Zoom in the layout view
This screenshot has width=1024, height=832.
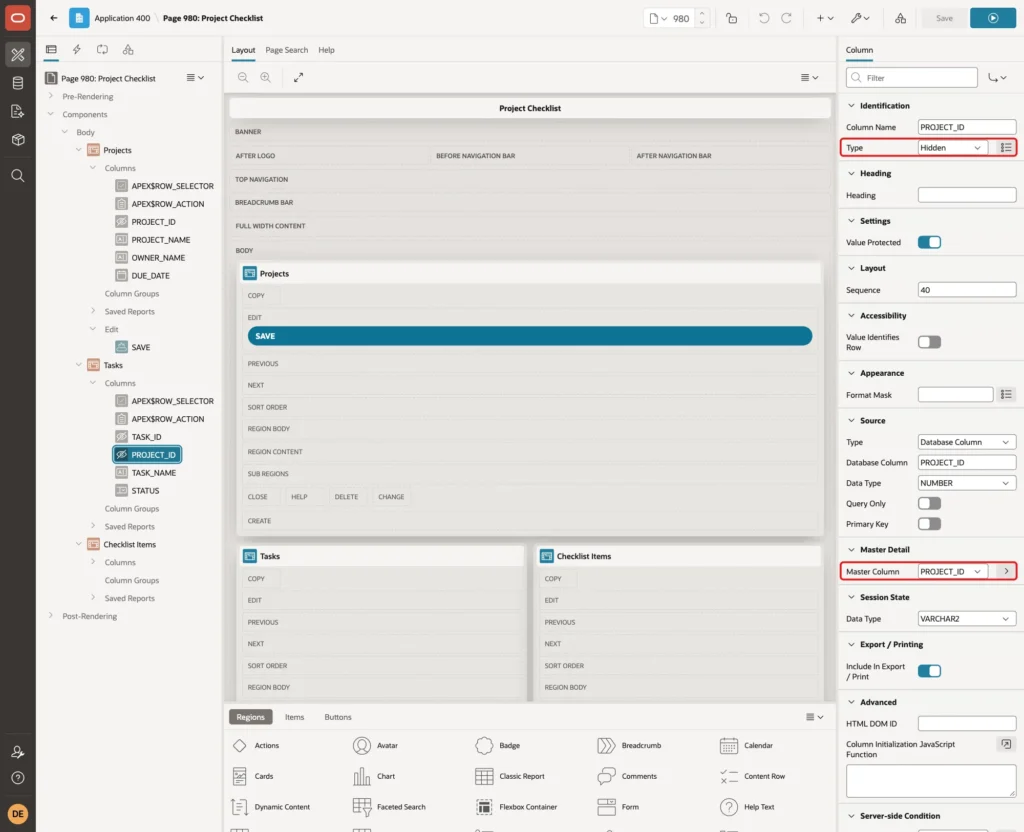(266, 77)
